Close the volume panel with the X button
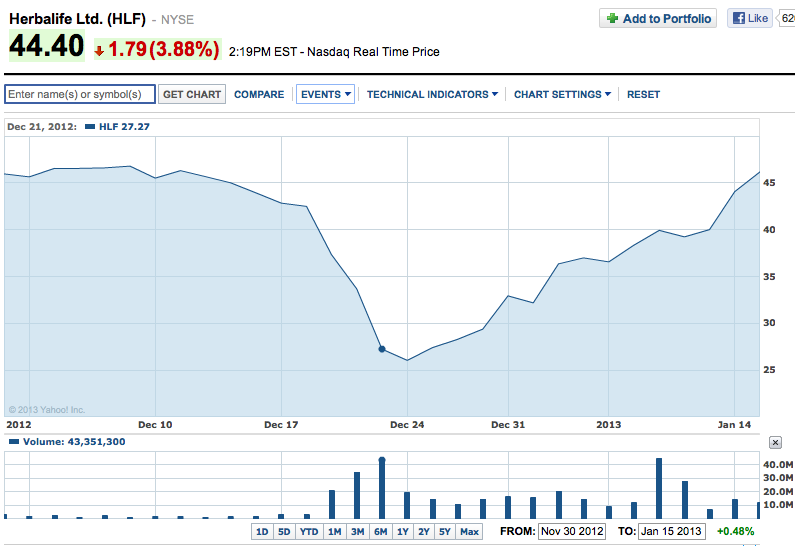Image resolution: width=795 pixels, height=546 pixels. (x=775, y=443)
